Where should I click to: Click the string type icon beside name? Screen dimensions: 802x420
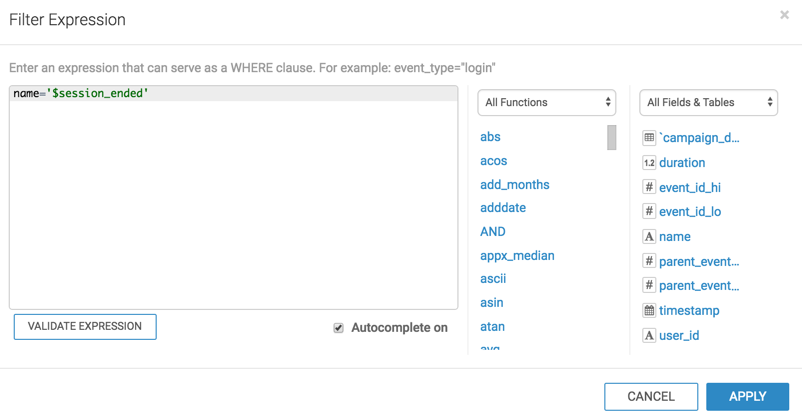[x=649, y=237]
